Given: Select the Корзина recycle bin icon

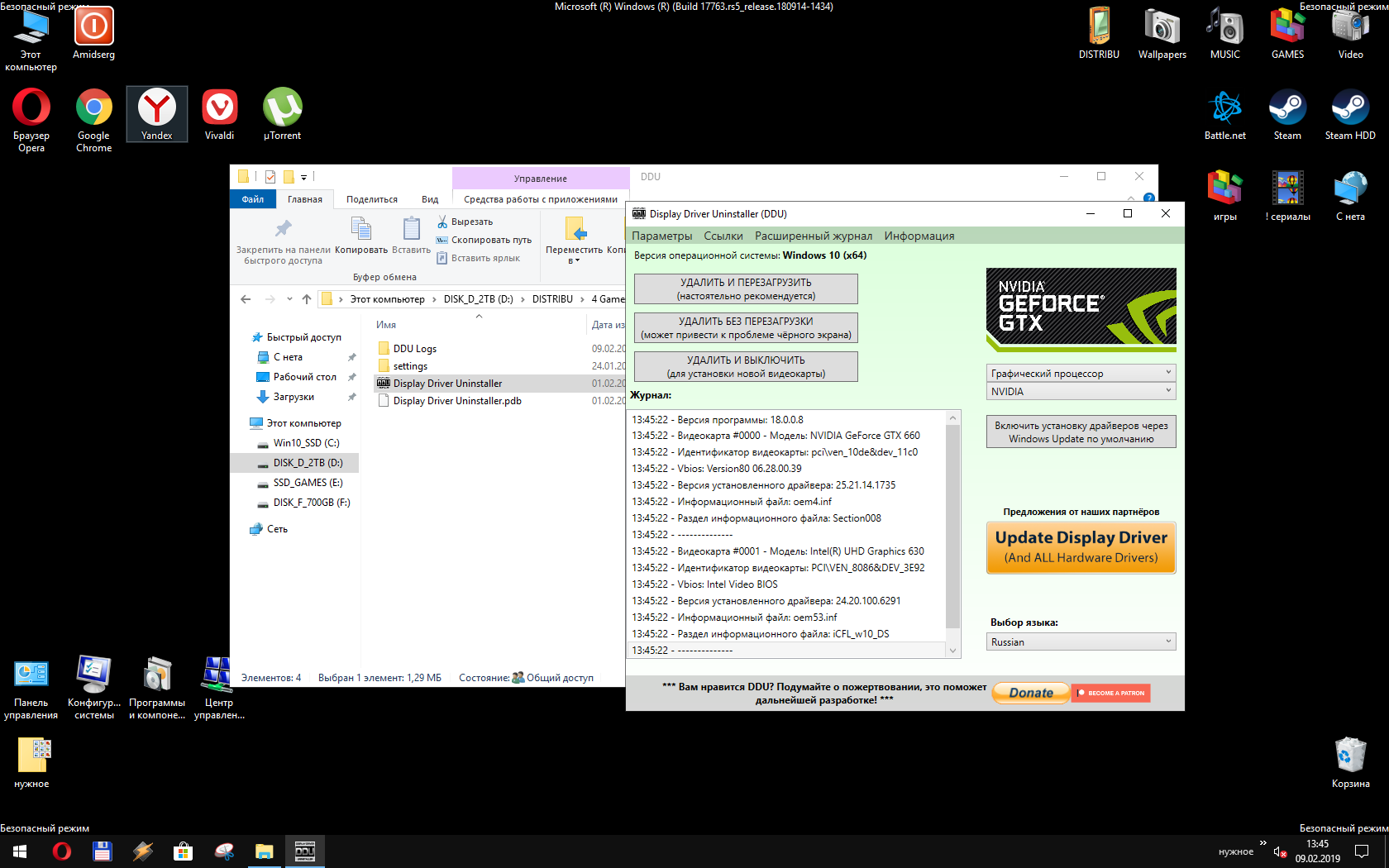Looking at the screenshot, I should coord(1351,762).
